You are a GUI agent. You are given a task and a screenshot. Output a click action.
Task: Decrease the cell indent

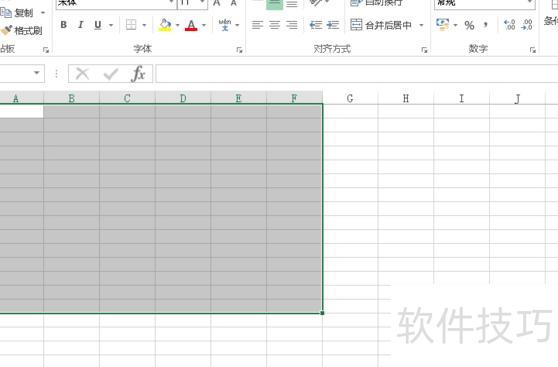coord(316,25)
